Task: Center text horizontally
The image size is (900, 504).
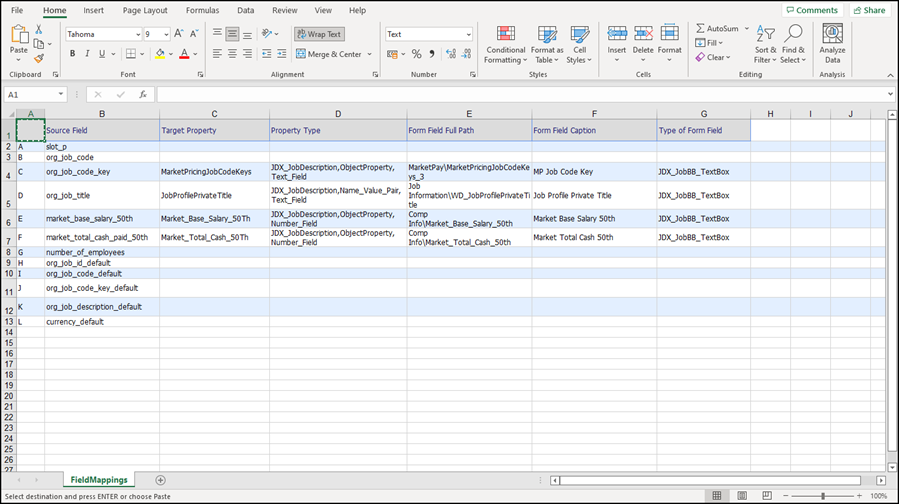Action: (232, 53)
